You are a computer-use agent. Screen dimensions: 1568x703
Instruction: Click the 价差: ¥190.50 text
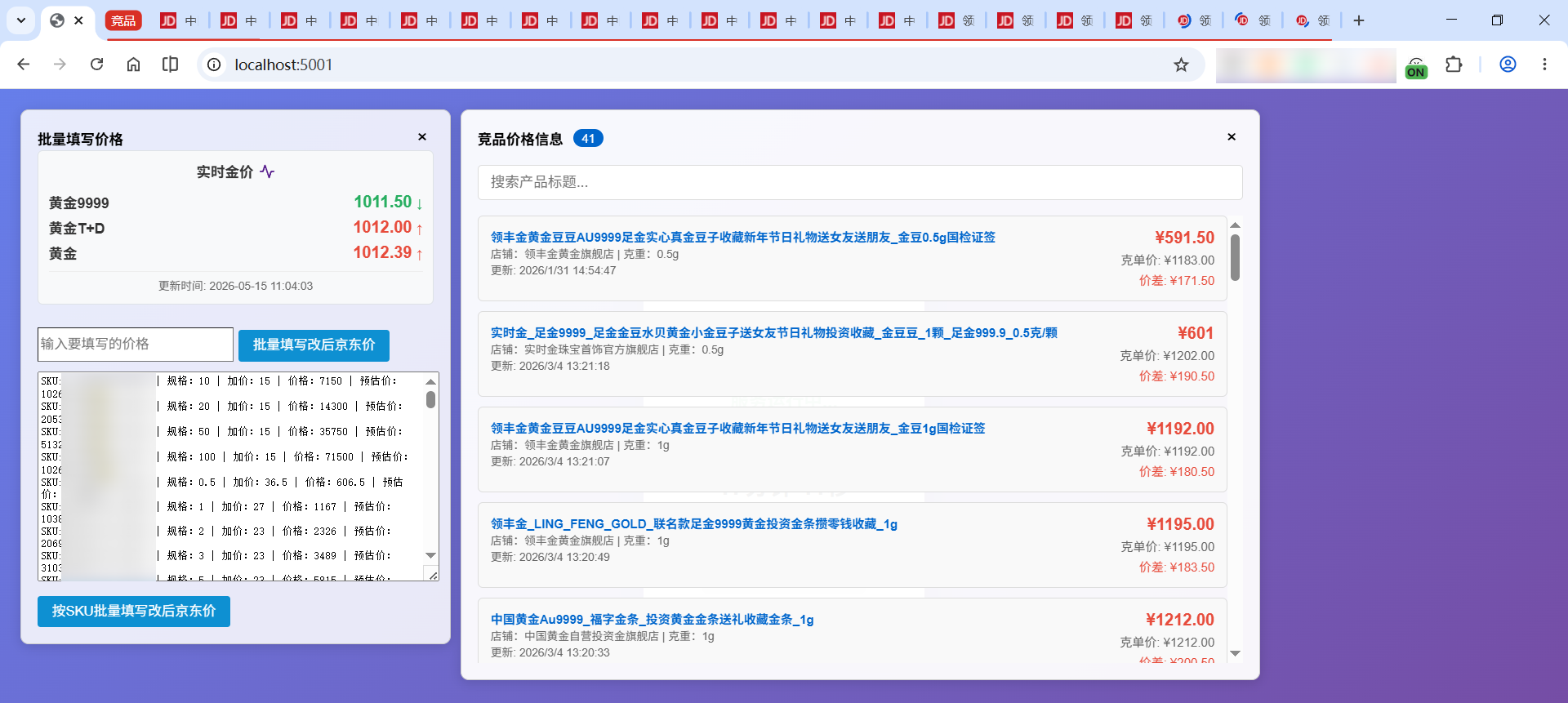[x=1177, y=376]
